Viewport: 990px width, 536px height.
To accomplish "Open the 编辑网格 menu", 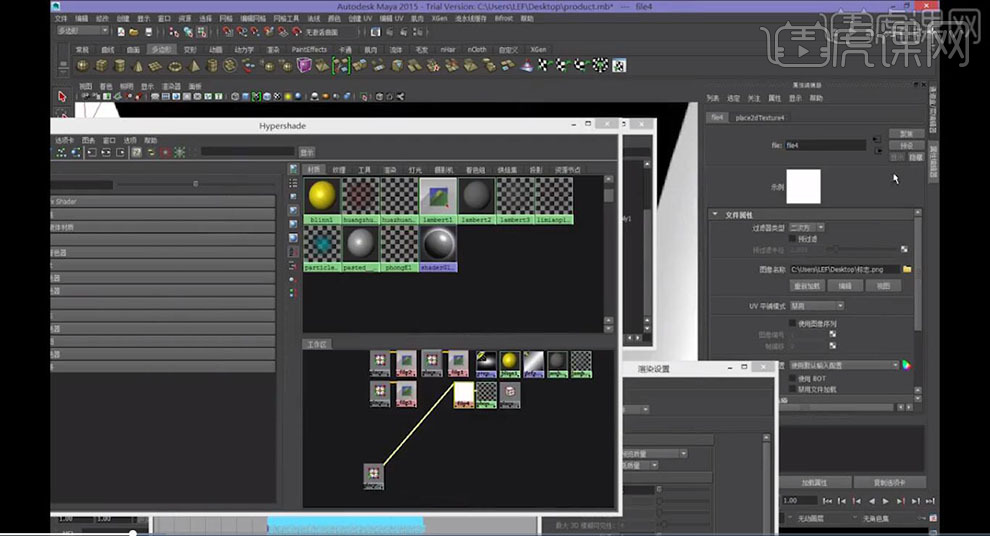I will (253, 18).
